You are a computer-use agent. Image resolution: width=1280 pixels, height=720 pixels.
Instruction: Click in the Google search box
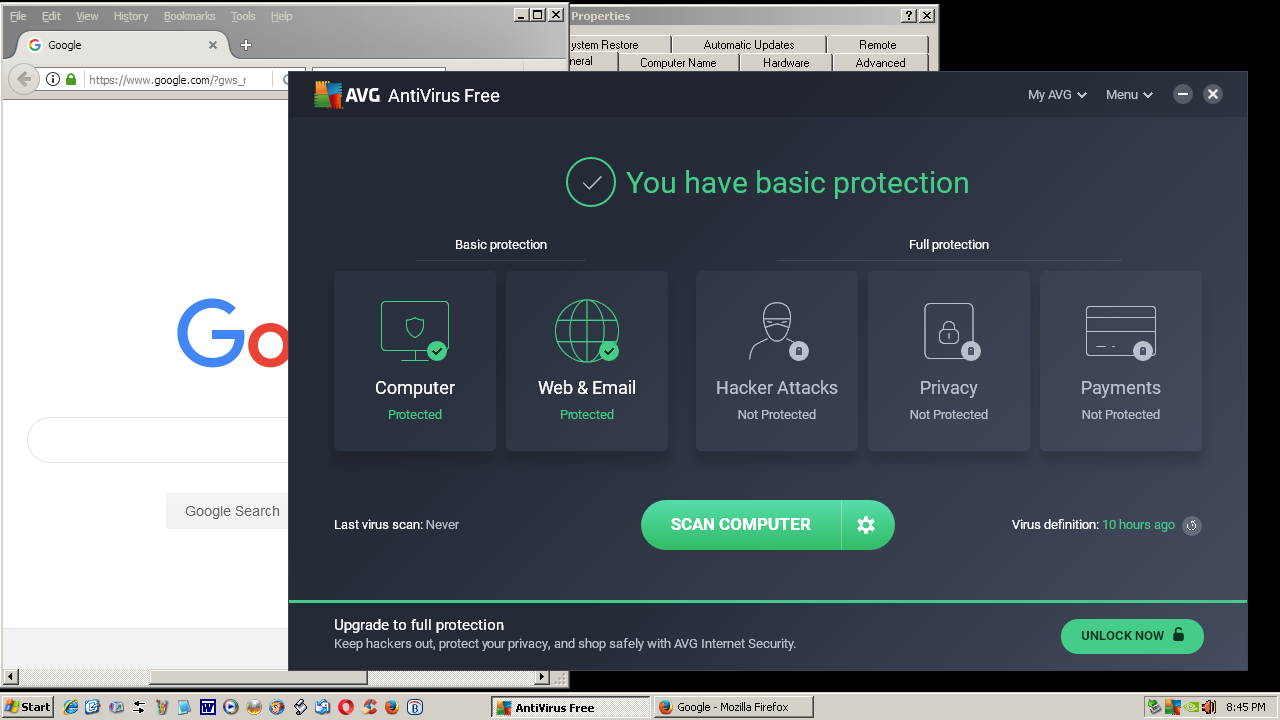[x=158, y=440]
